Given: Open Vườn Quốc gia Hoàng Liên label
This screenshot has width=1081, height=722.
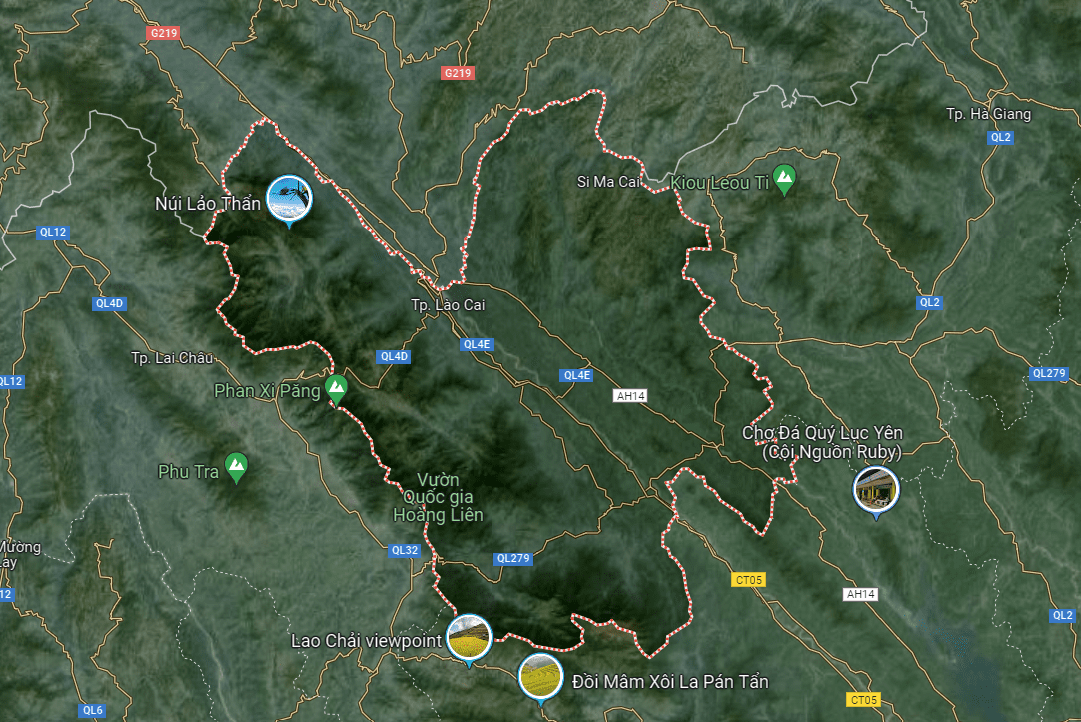Looking at the screenshot, I should 438,497.
